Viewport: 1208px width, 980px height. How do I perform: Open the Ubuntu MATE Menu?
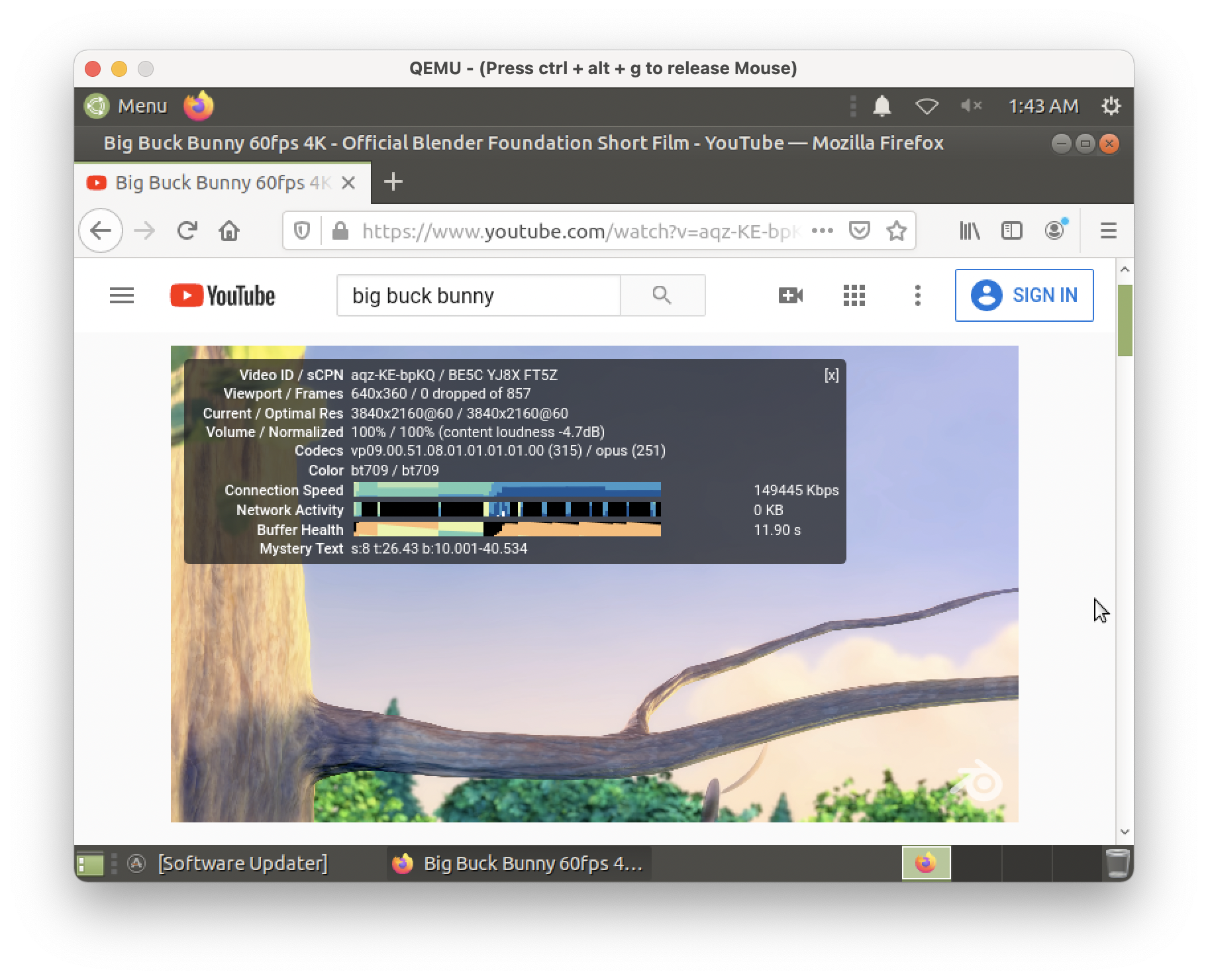[x=126, y=106]
